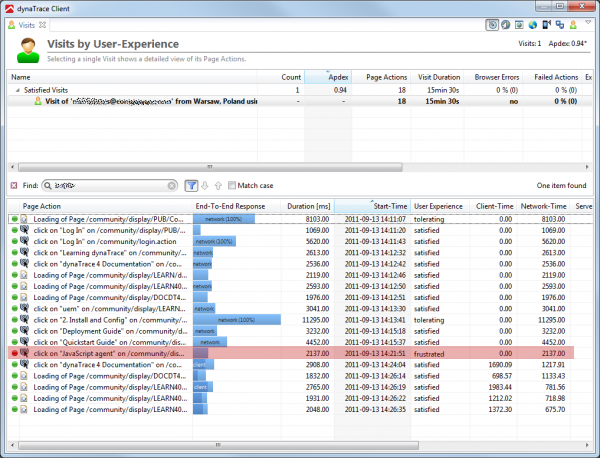The image size is (600, 458).
Task: Click the visitor icon on the Warsaw visit row
Action: [x=38, y=101]
